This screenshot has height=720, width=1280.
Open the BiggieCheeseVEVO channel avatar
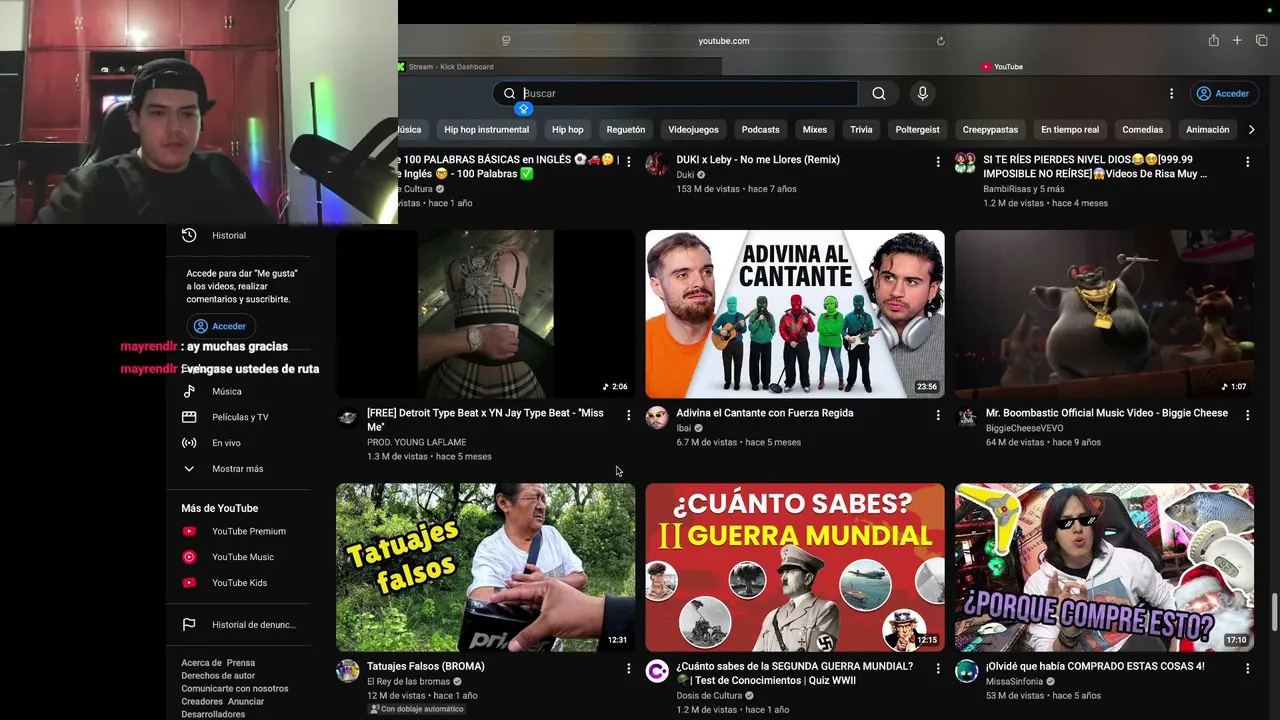(x=966, y=417)
